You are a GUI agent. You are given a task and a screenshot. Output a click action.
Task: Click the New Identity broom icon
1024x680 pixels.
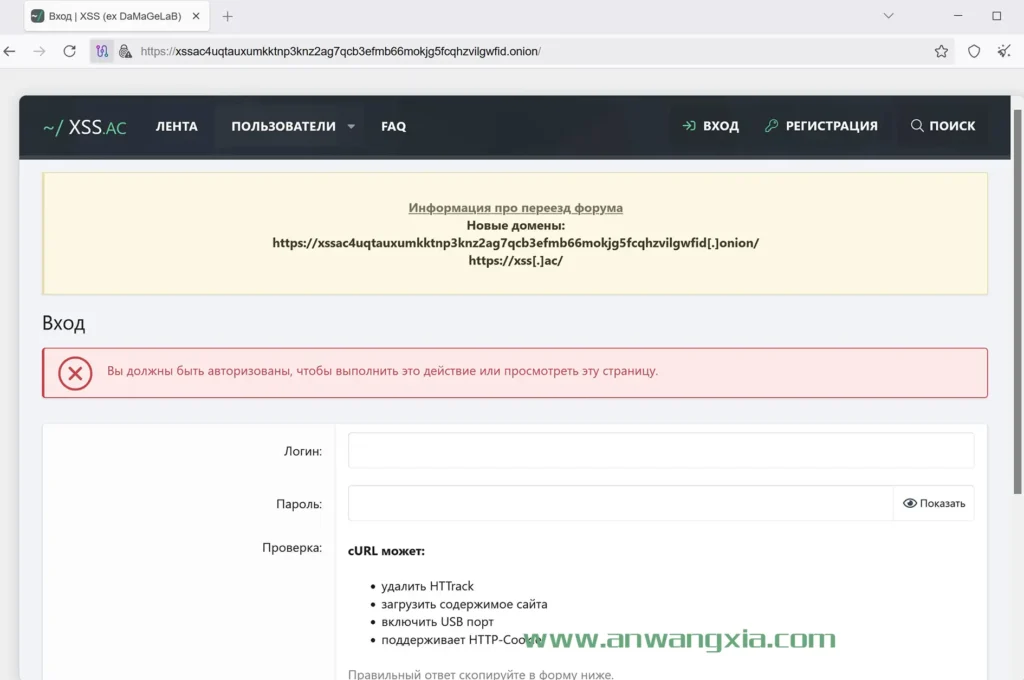(x=1004, y=51)
